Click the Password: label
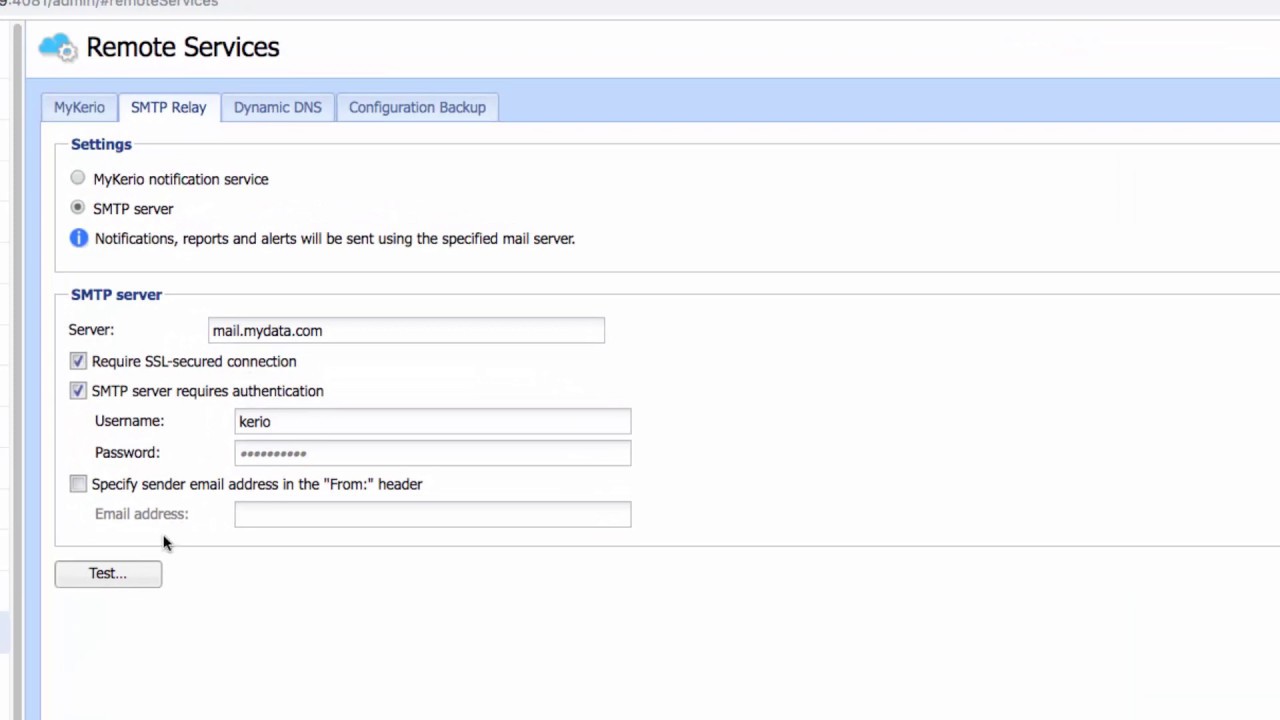Screen dimensions: 1280x720 click(127, 452)
